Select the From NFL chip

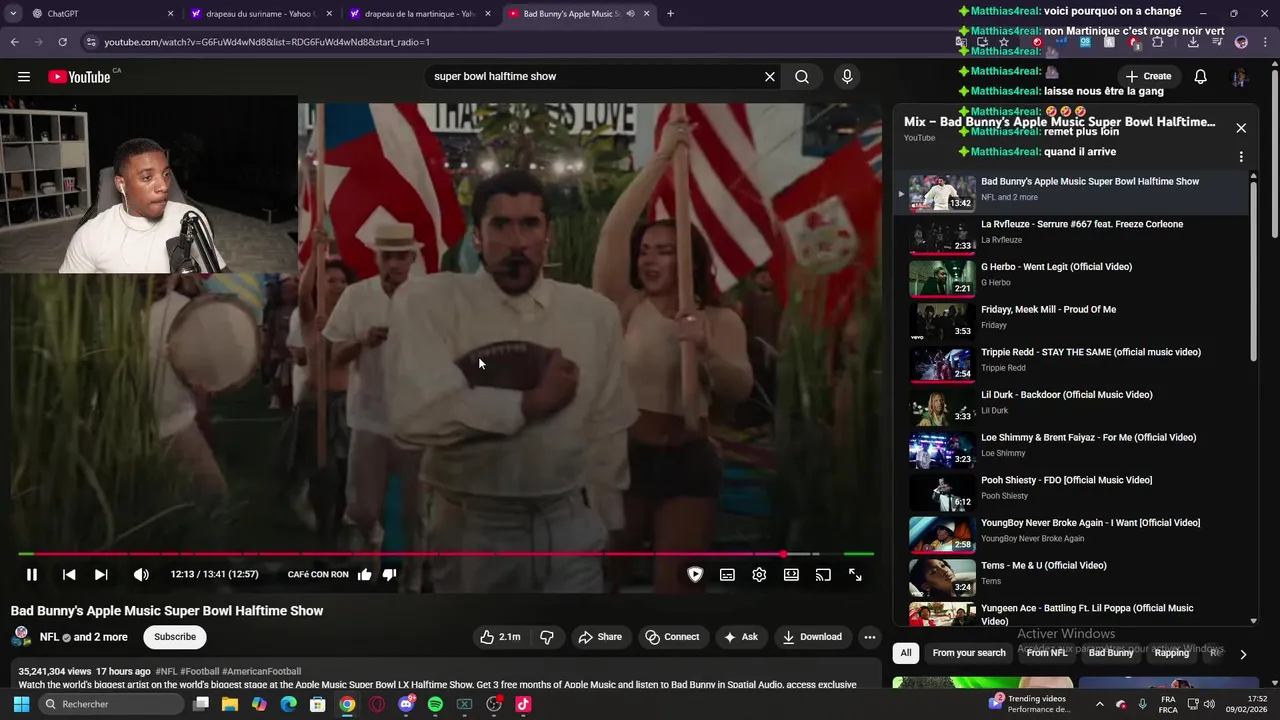point(1047,653)
